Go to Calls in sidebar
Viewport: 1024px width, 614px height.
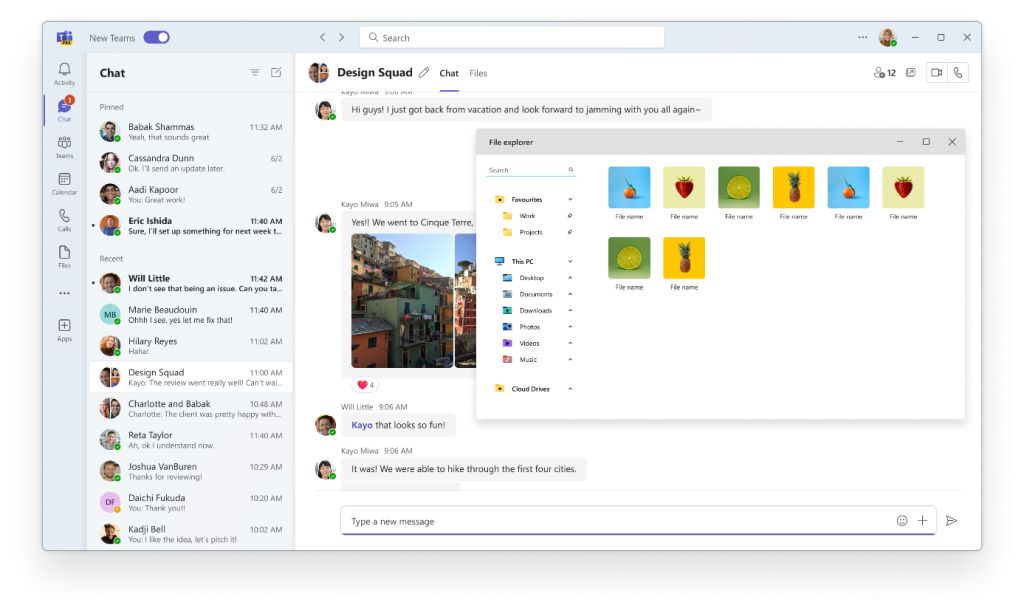click(x=64, y=220)
